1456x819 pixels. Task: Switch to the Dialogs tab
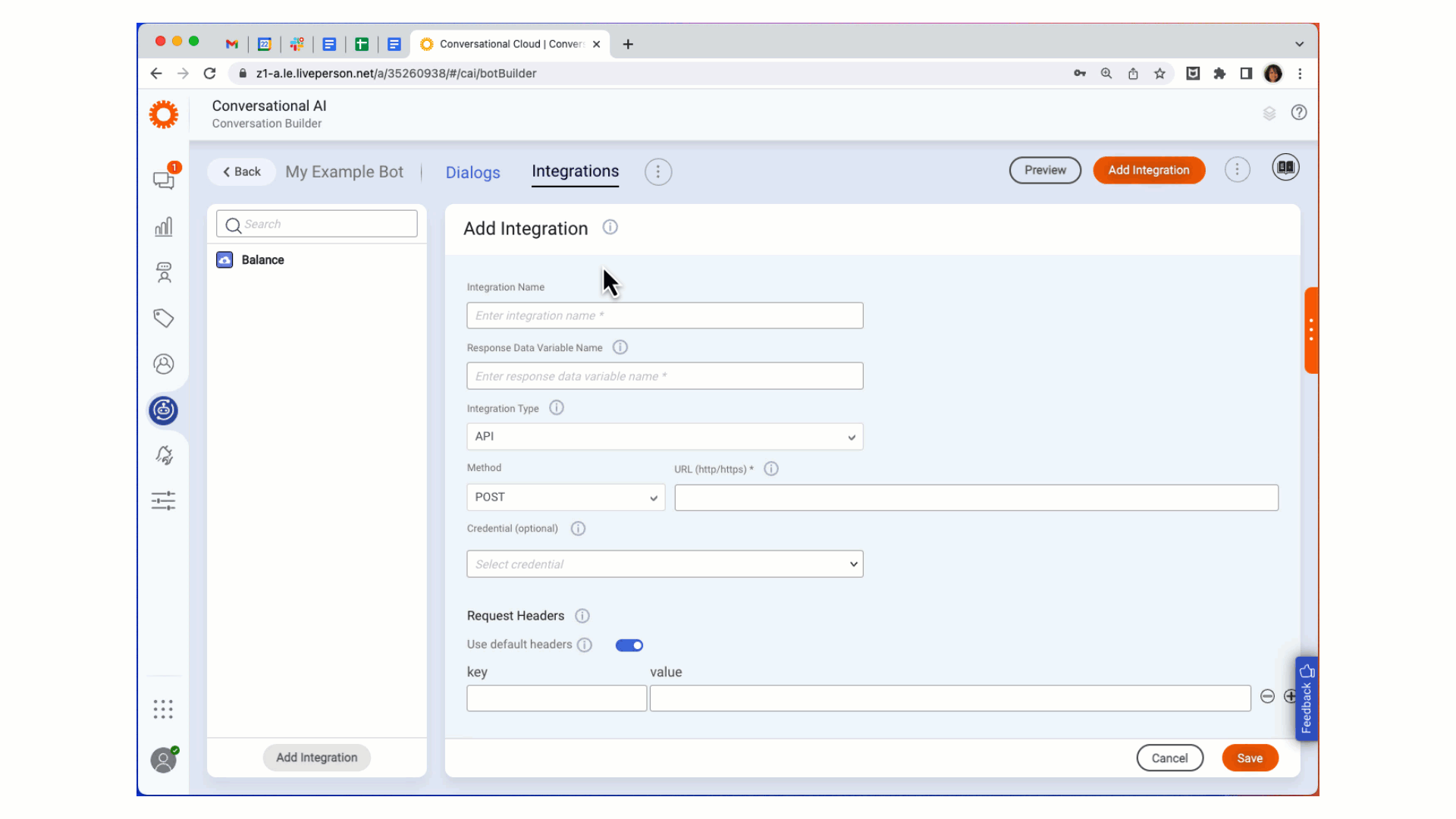tap(473, 173)
